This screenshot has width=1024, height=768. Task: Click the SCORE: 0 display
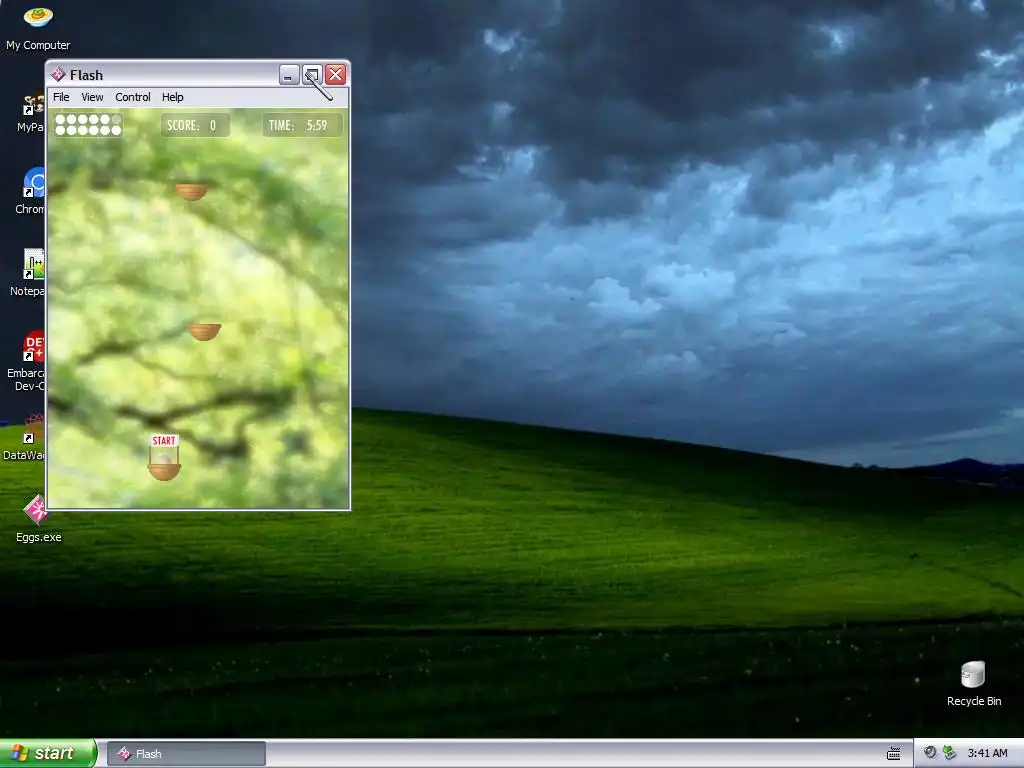pyautogui.click(x=195, y=125)
